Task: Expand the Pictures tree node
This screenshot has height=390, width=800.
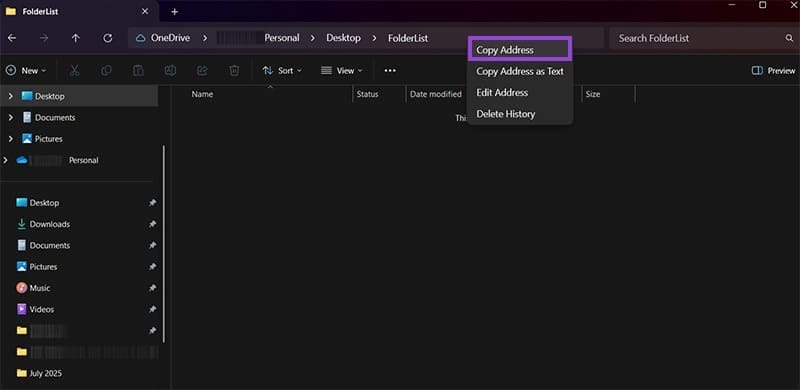Action: [x=11, y=139]
